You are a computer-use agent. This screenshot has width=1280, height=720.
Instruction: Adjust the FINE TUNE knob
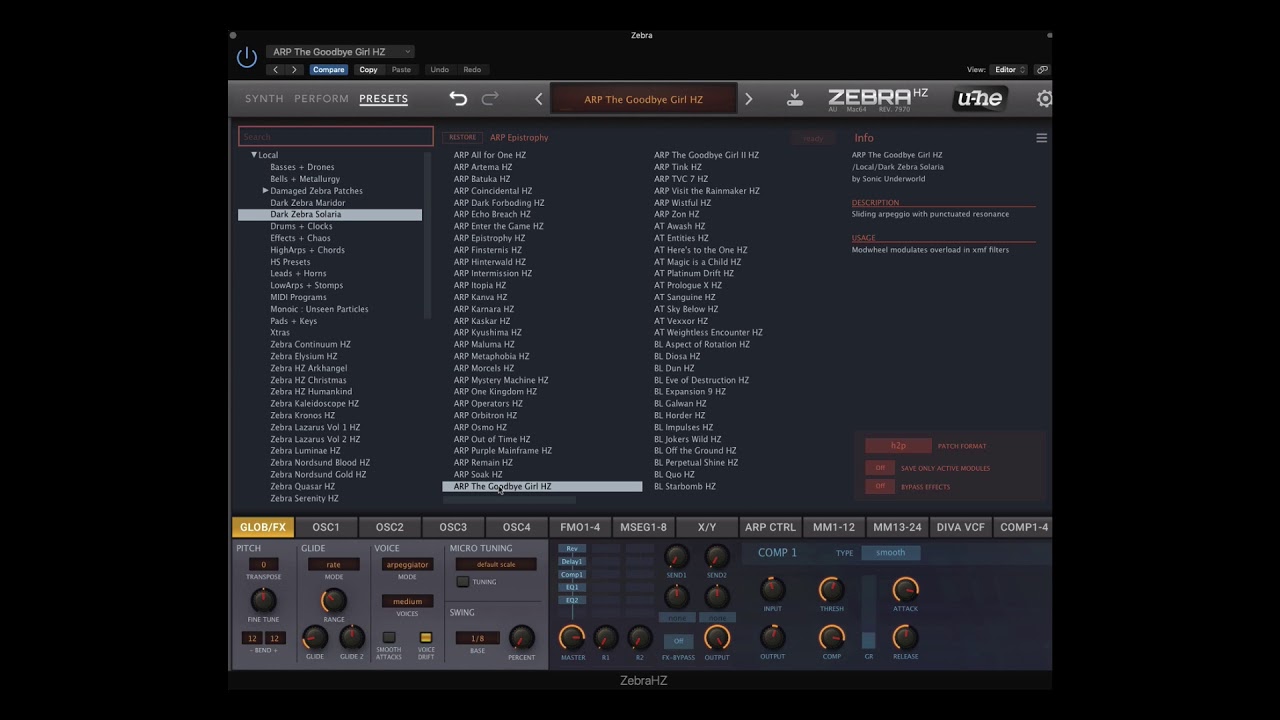(263, 600)
